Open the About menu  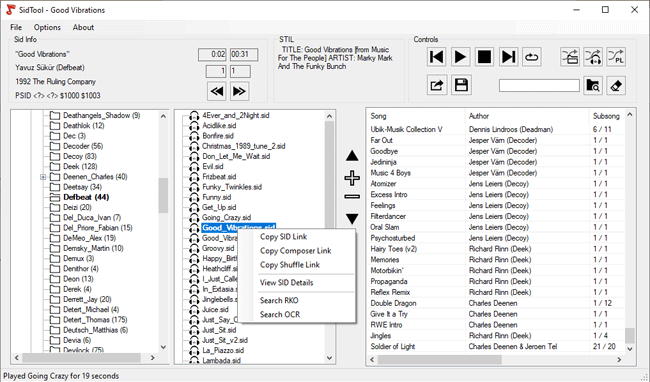pos(83,27)
